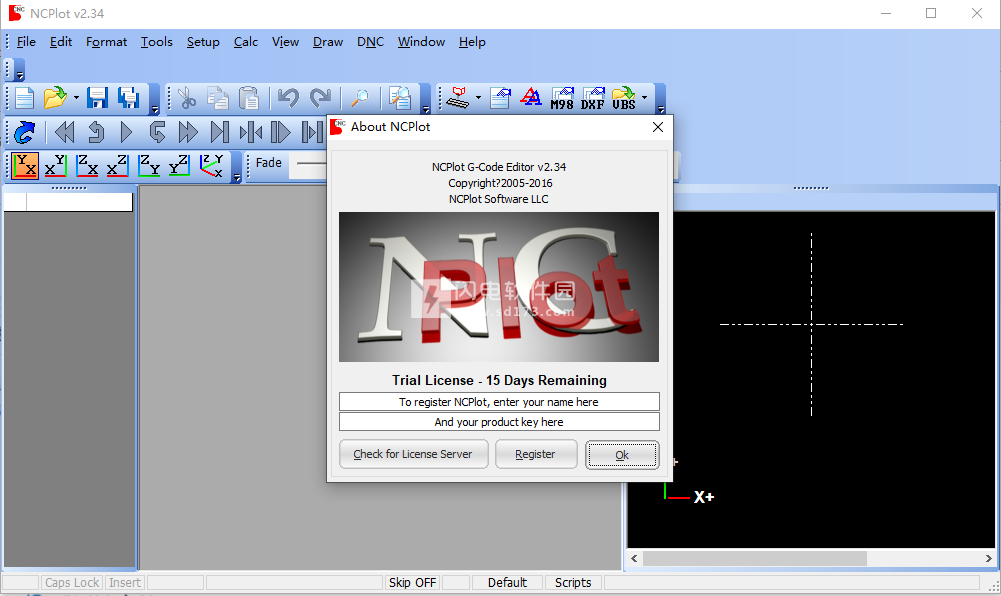Open overflow arrow of the small empty toolbar
The width and height of the screenshot is (1001, 596).
pos(19,70)
